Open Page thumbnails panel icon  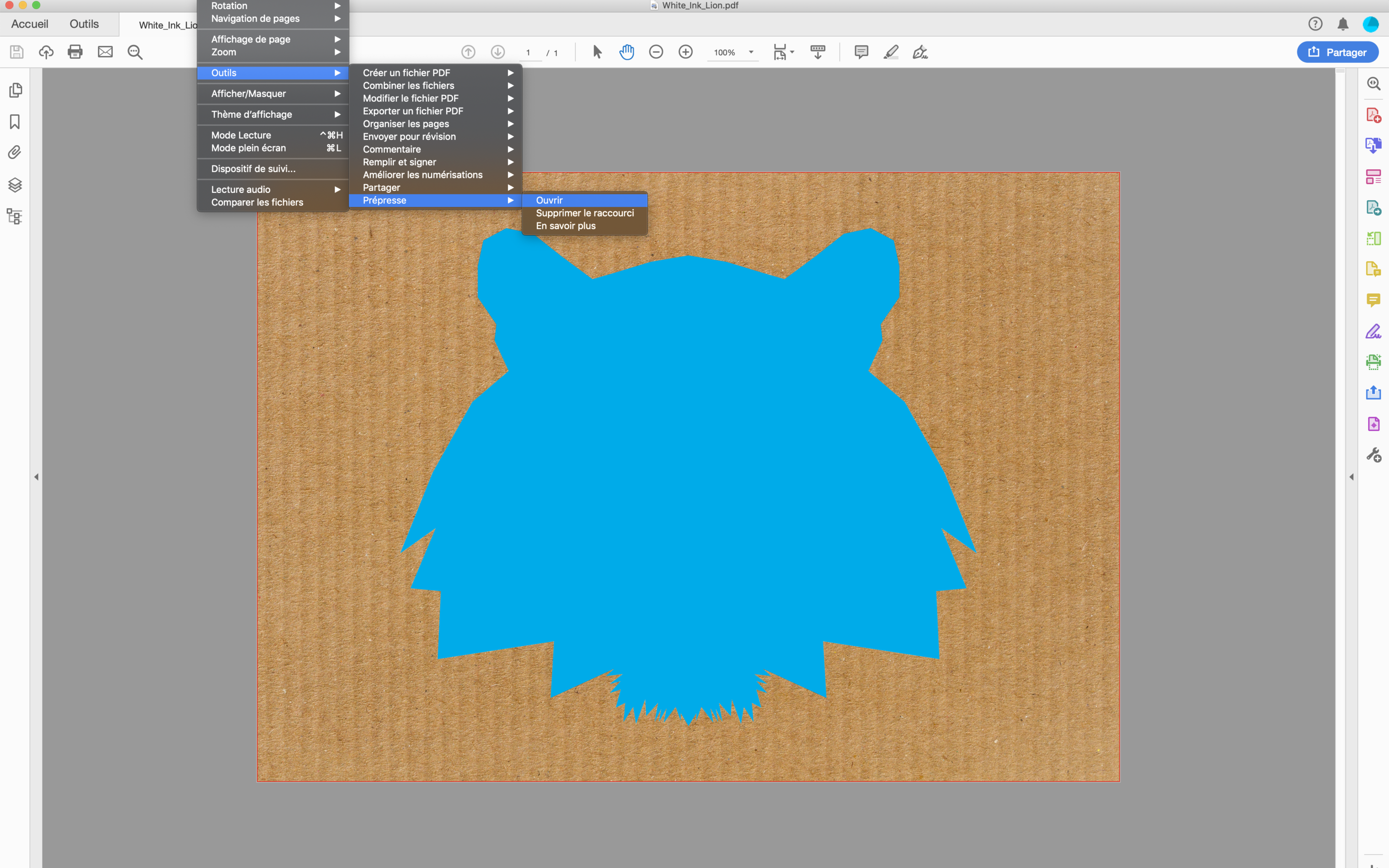pos(15,90)
